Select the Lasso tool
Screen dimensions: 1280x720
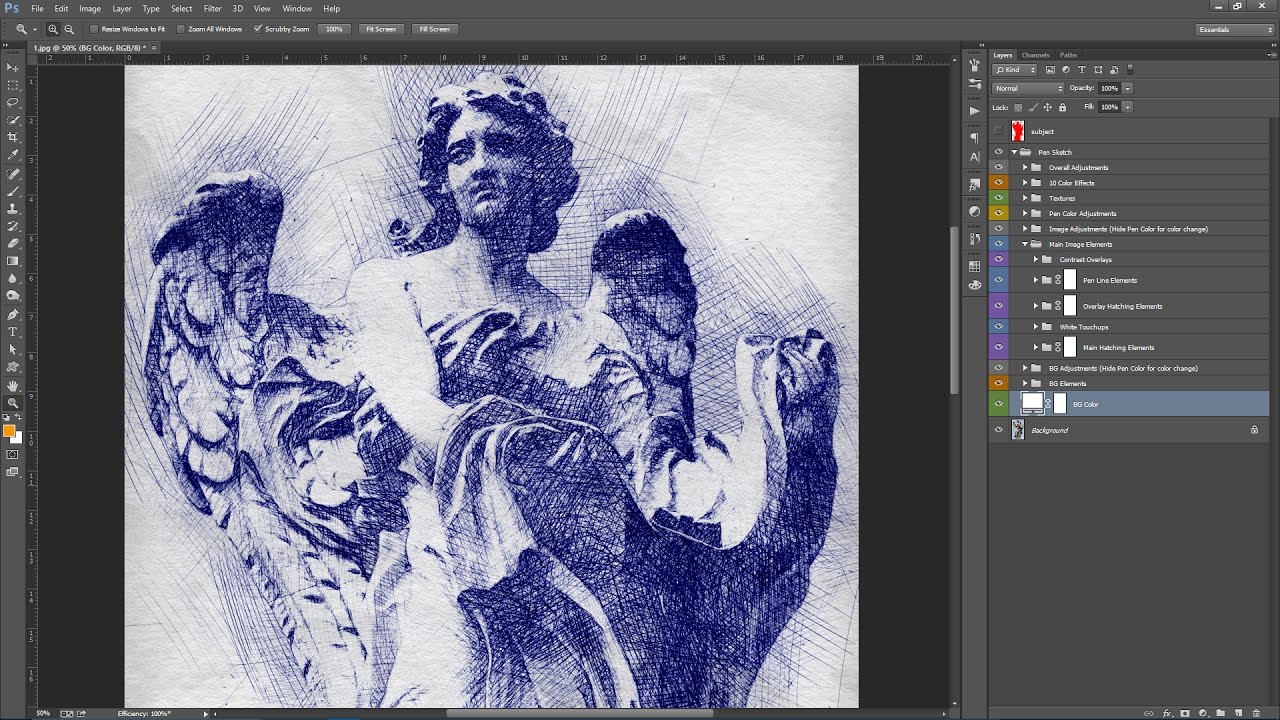[x=13, y=102]
